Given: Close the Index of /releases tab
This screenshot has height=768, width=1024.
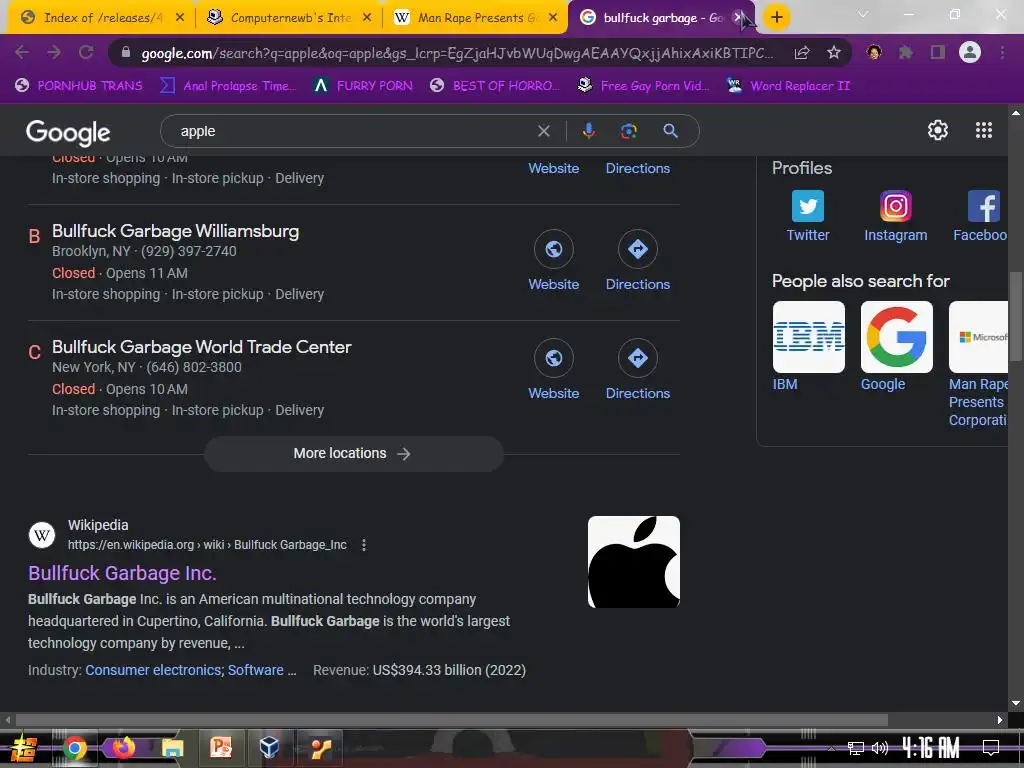Looking at the screenshot, I should coord(180,18).
